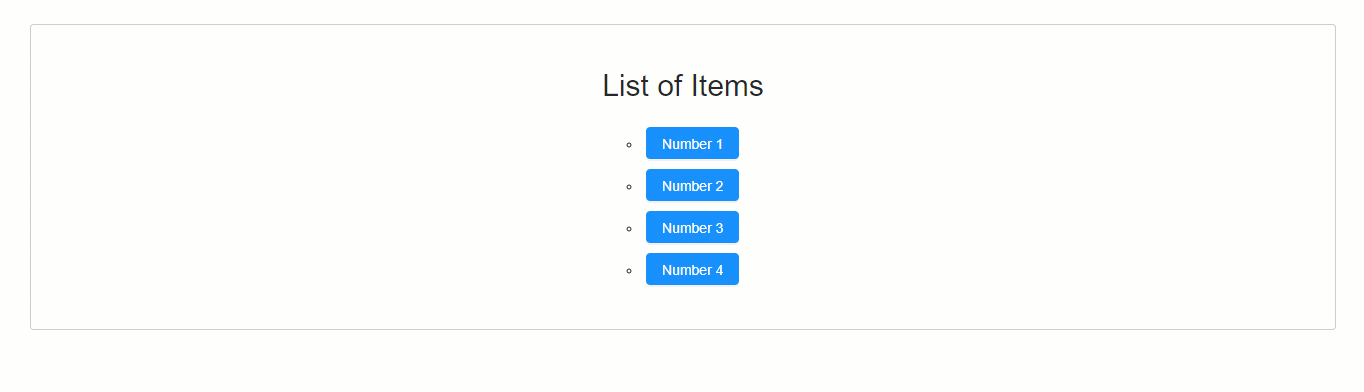1364x392 pixels.
Task: Click the word of in the heading
Action: tap(670, 86)
